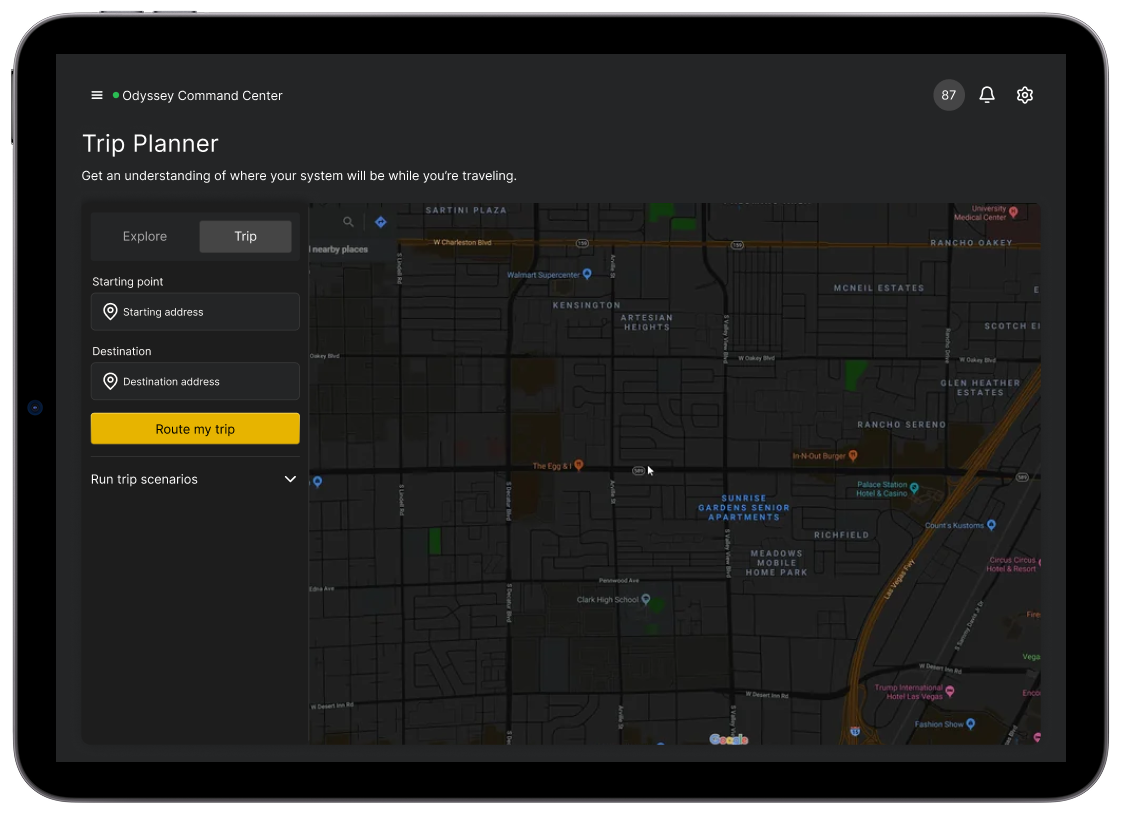
Task: Switch to the Explore tab
Action: [x=145, y=237]
